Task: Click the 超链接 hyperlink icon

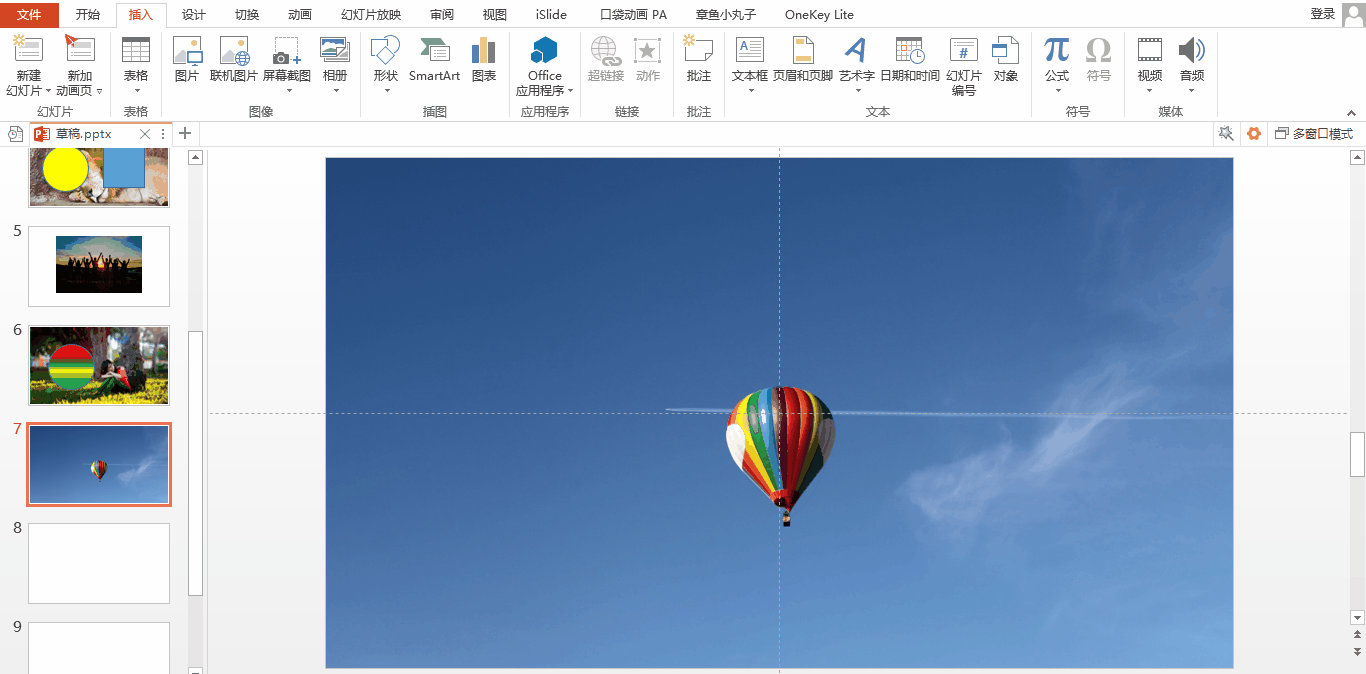Action: click(605, 50)
